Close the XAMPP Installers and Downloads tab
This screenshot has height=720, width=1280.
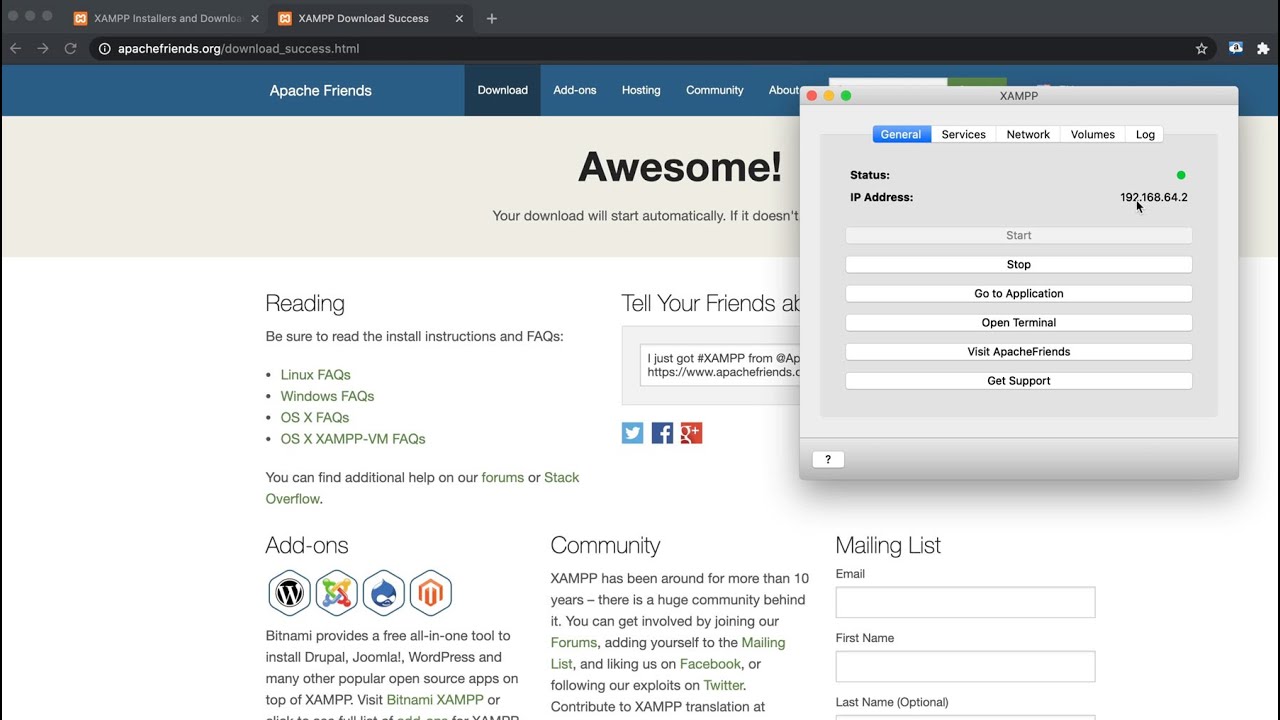tap(255, 18)
